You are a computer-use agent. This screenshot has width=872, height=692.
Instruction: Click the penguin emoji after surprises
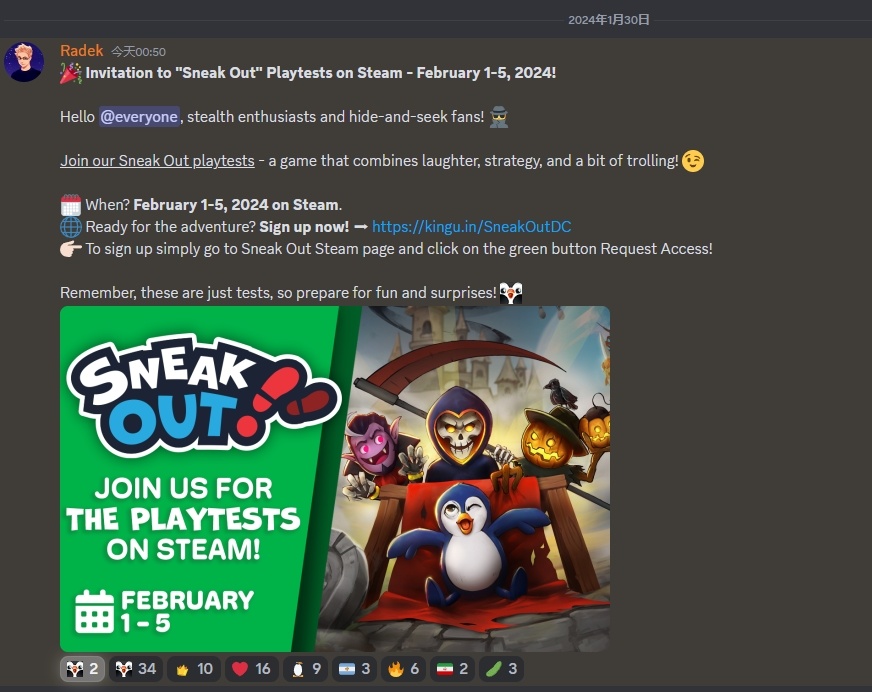pos(511,293)
